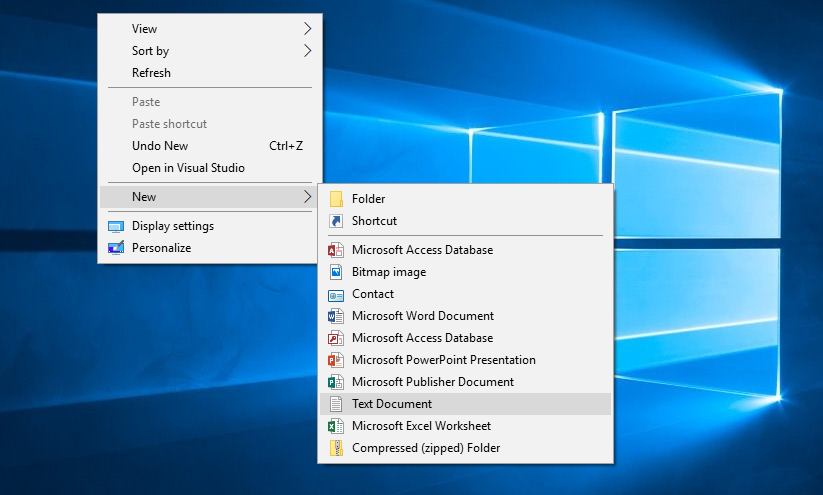Open Personalize from the context menu
Image resolution: width=823 pixels, height=495 pixels.
pos(160,248)
